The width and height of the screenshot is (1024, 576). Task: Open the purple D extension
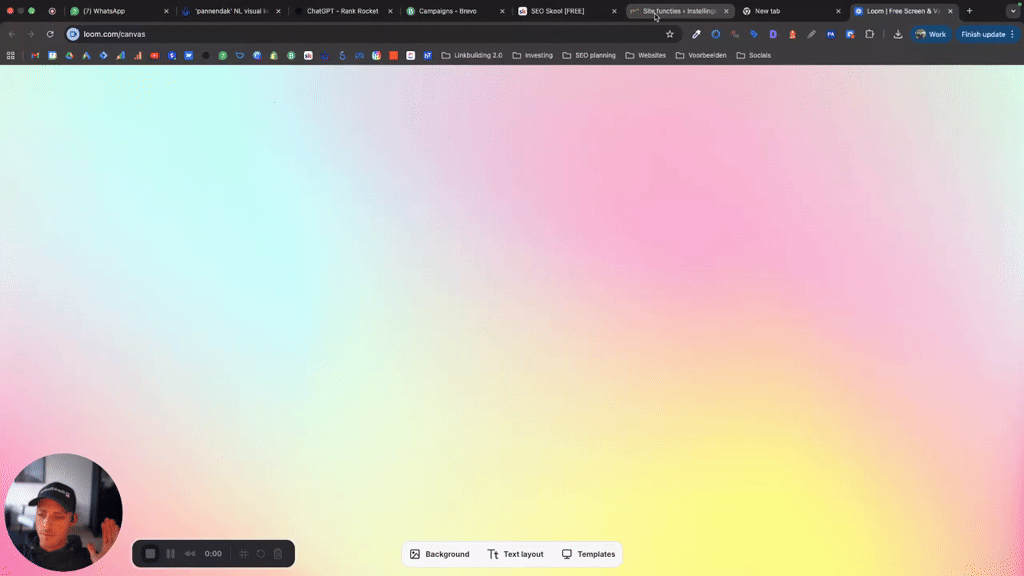(773, 34)
